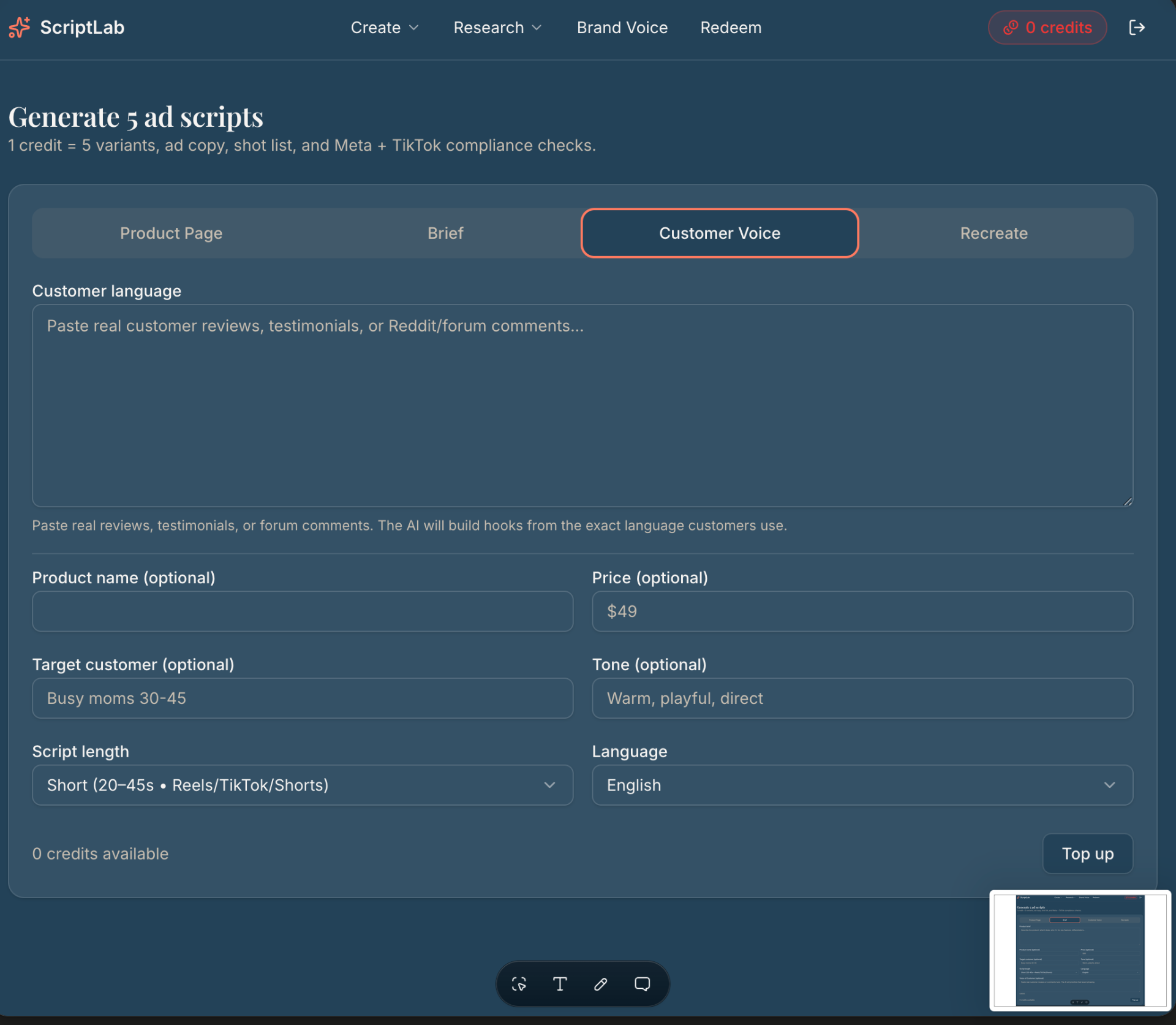Click the 'Customer language' label
Screen dimensions: 1176x1025
[107, 291]
